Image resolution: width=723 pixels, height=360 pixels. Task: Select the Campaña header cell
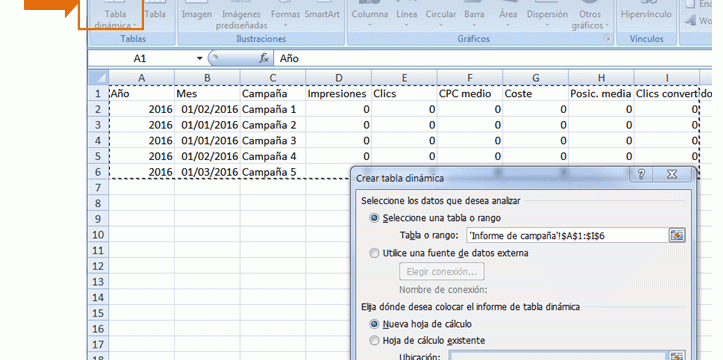coord(273,94)
